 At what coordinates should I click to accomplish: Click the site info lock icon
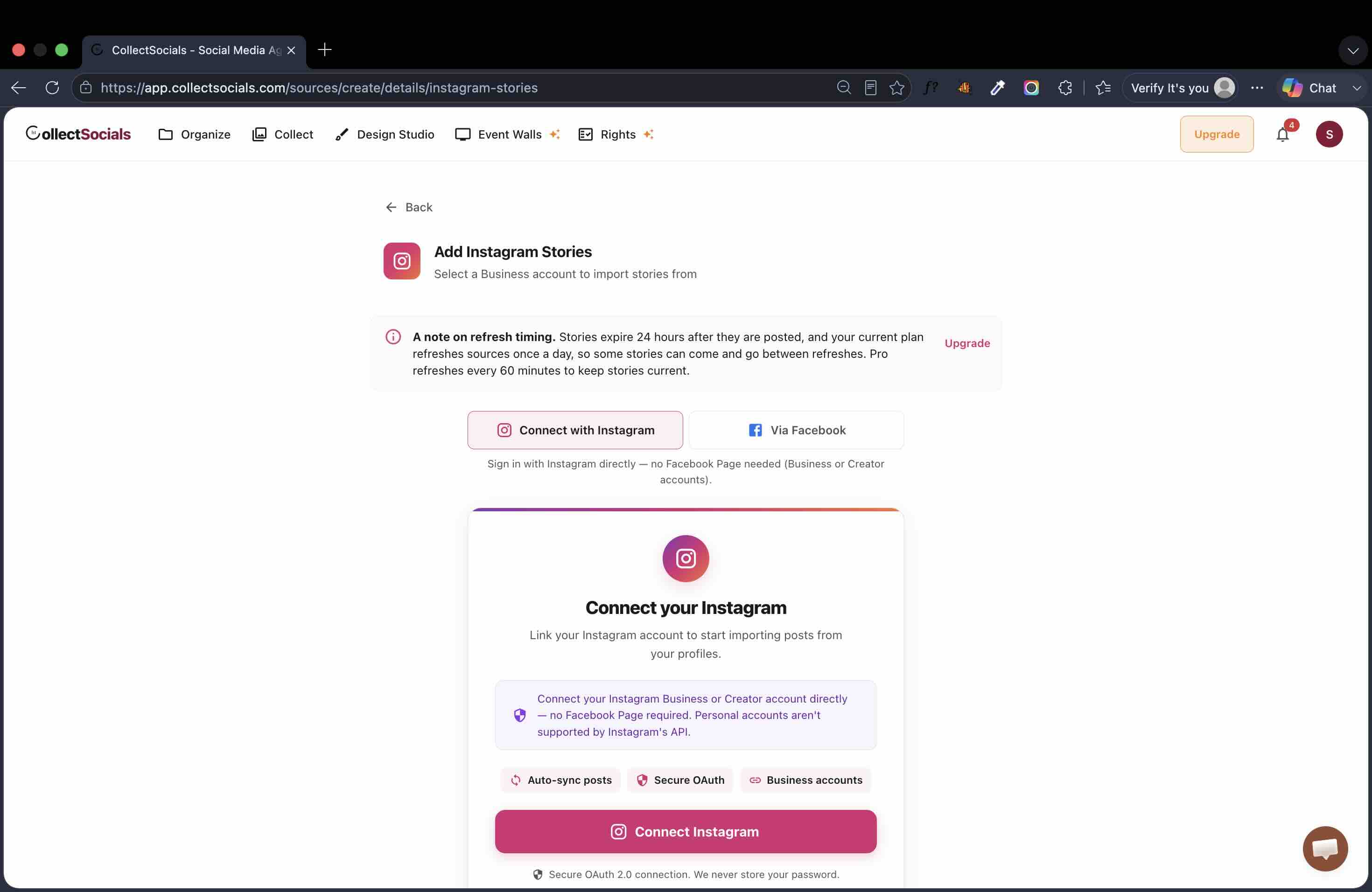[x=86, y=88]
